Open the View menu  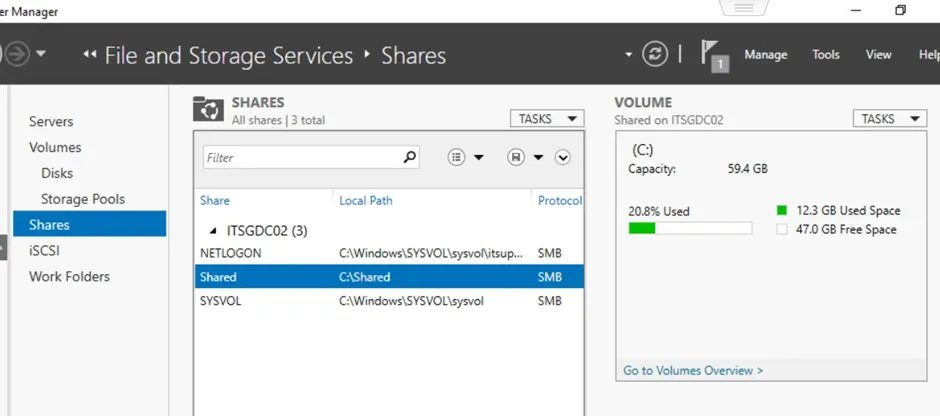(x=878, y=55)
